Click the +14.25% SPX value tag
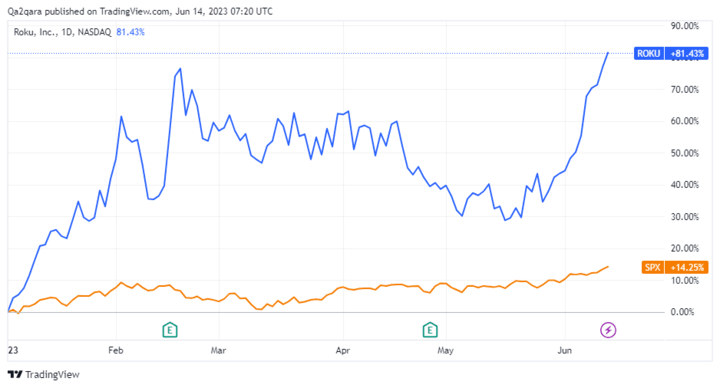Image resolution: width=720 pixels, height=388 pixels. pyautogui.click(x=686, y=267)
